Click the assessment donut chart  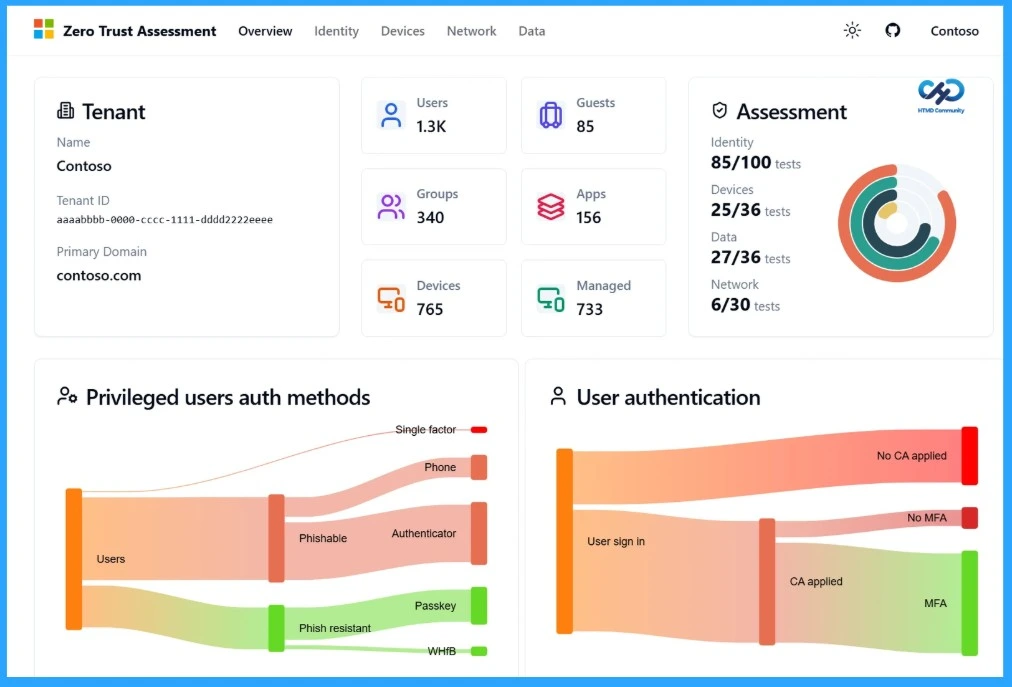coord(897,223)
